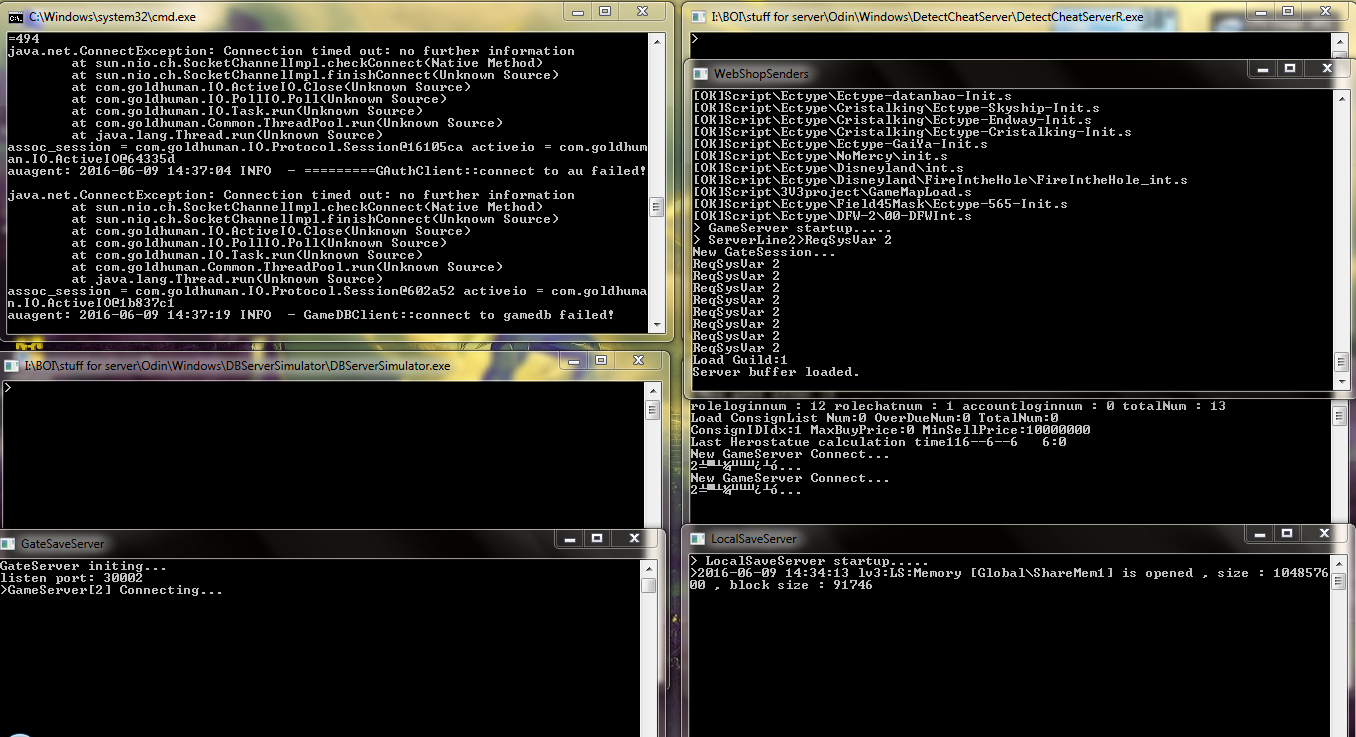
Task: Close the GateSaveServer window
Action: pos(633,538)
